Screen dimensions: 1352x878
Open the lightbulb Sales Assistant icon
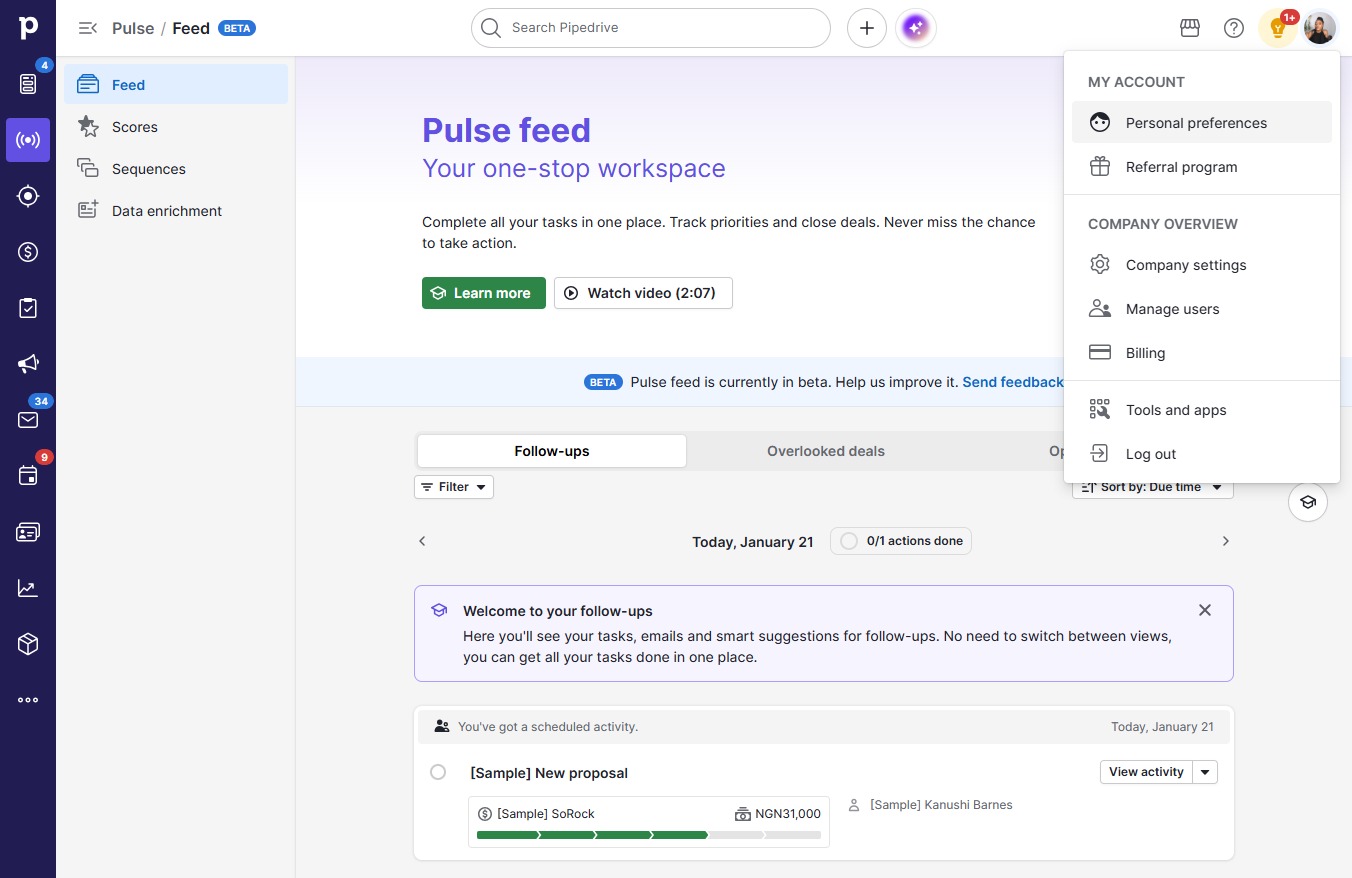click(1278, 28)
